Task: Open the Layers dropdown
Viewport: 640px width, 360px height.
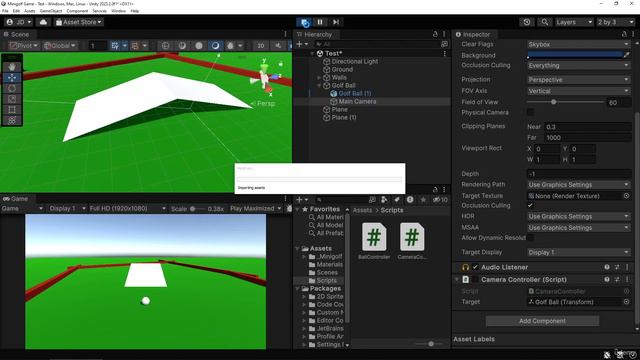Action: [573, 22]
